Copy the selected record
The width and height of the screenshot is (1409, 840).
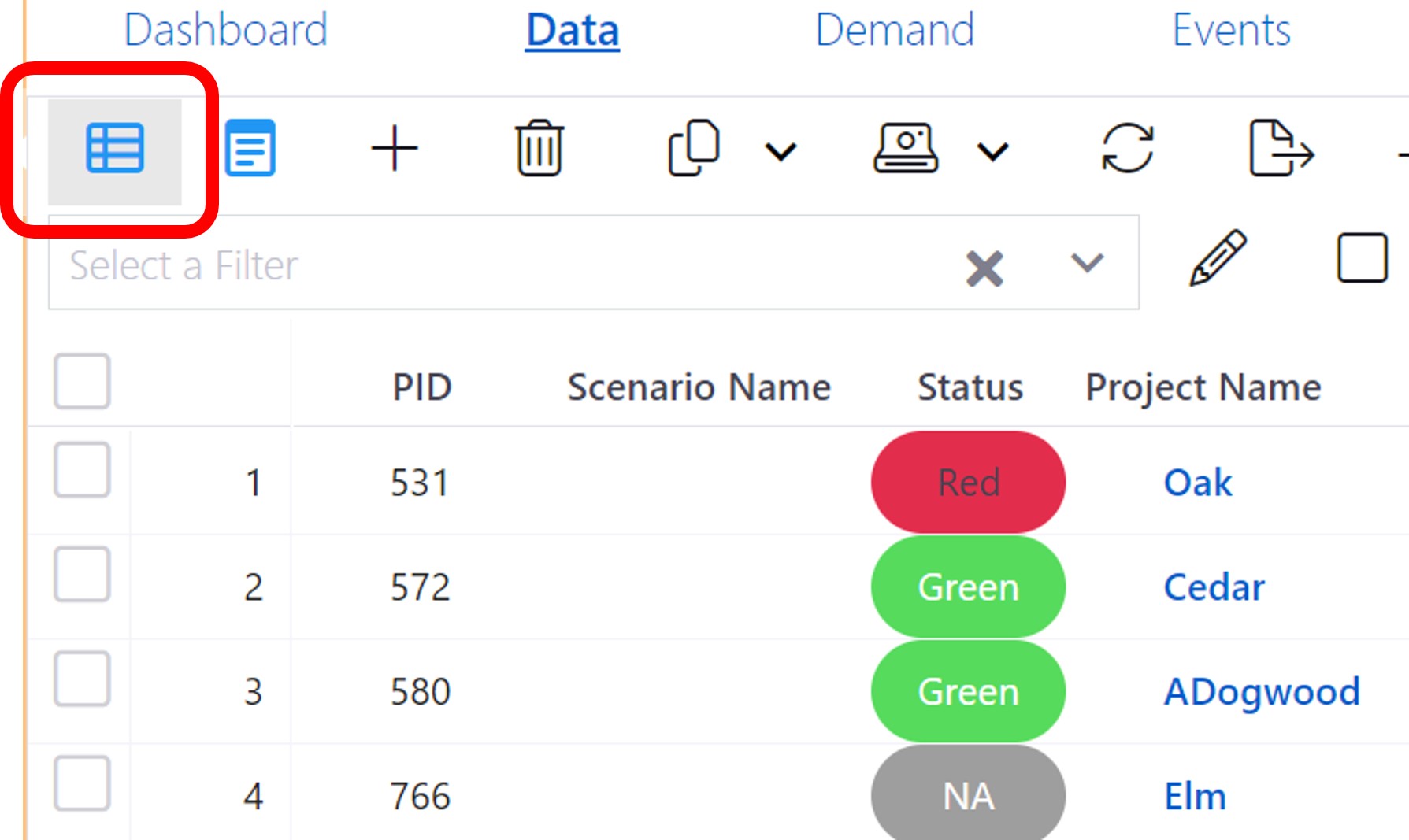693,148
